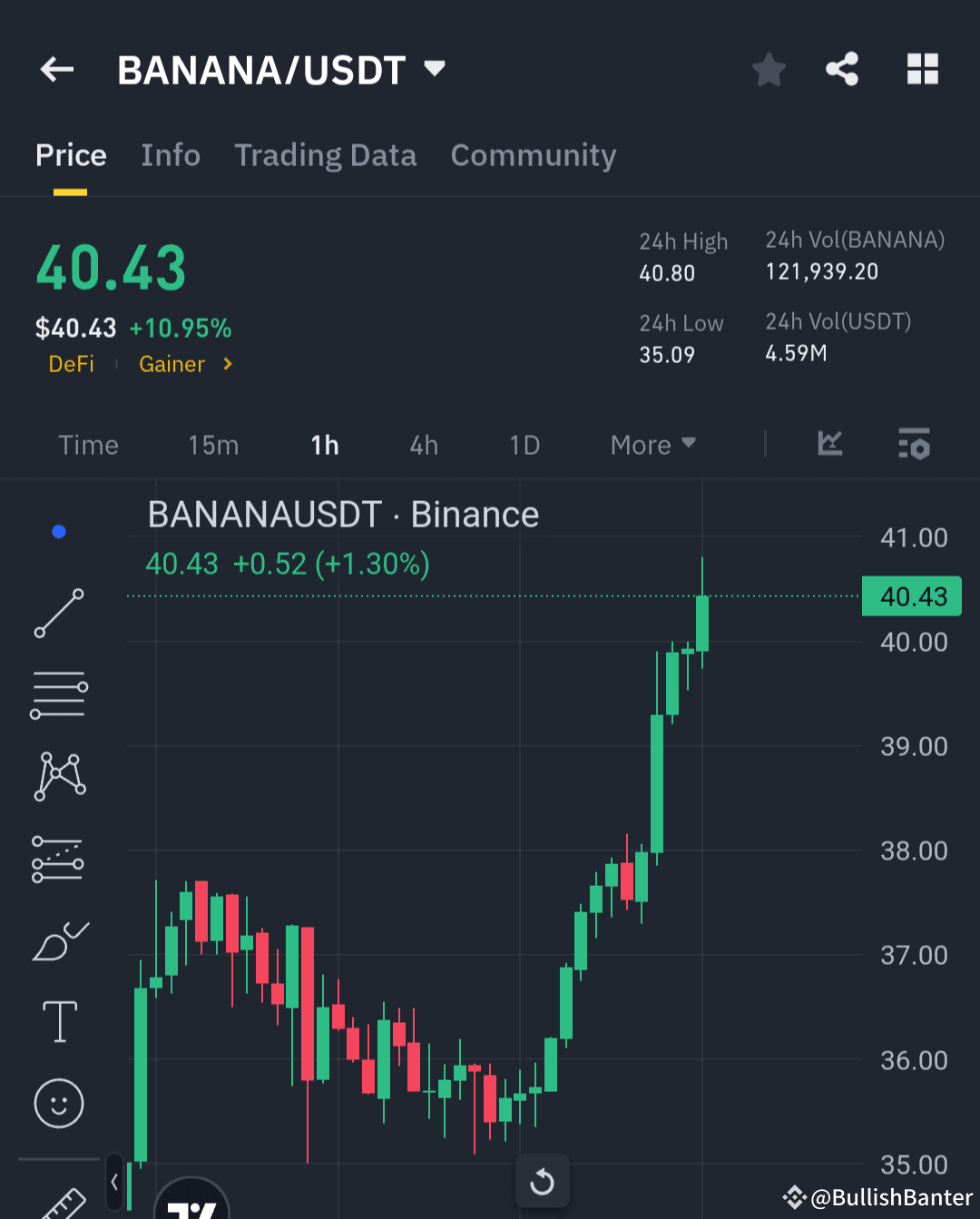The image size is (980, 1219).
Task: Choose the brush drawing tool
Action: [x=58, y=941]
